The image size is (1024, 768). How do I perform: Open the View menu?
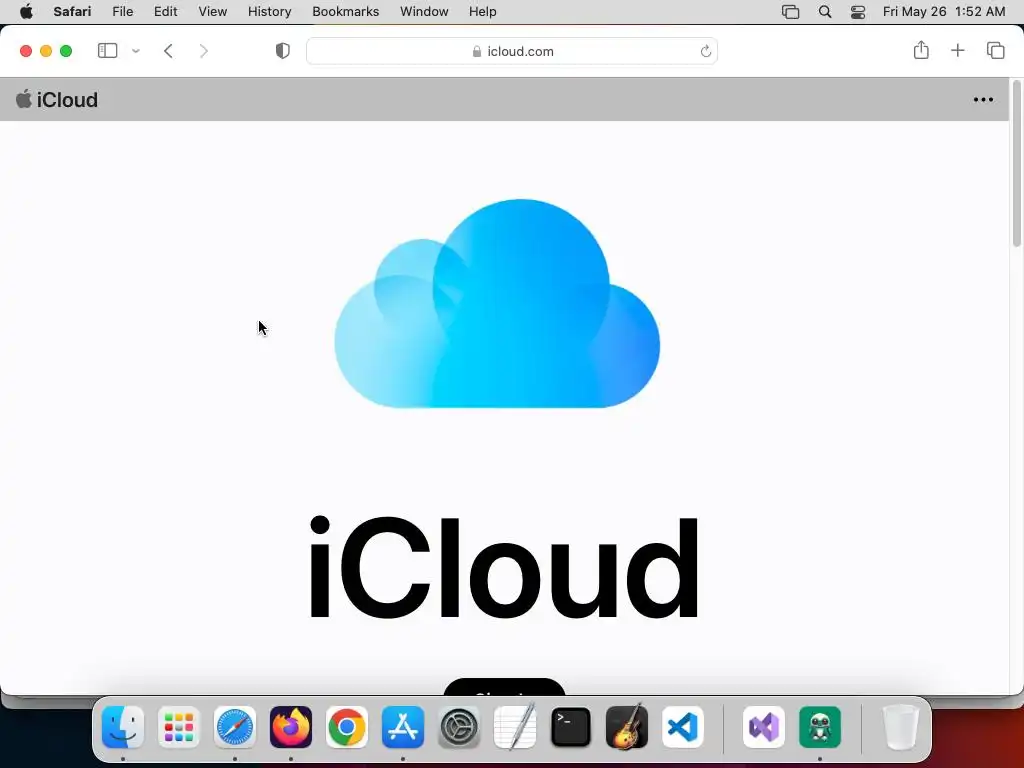[212, 12]
